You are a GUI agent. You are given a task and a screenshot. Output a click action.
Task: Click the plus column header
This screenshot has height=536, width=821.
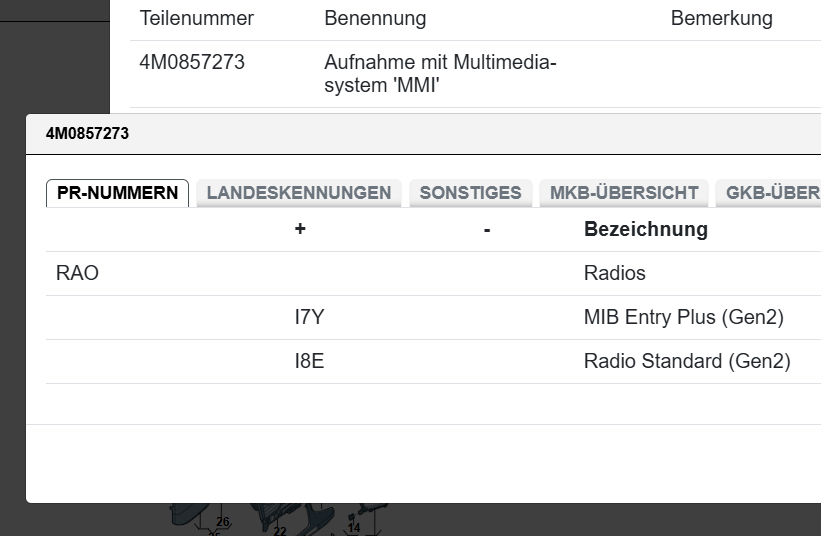(x=300, y=229)
